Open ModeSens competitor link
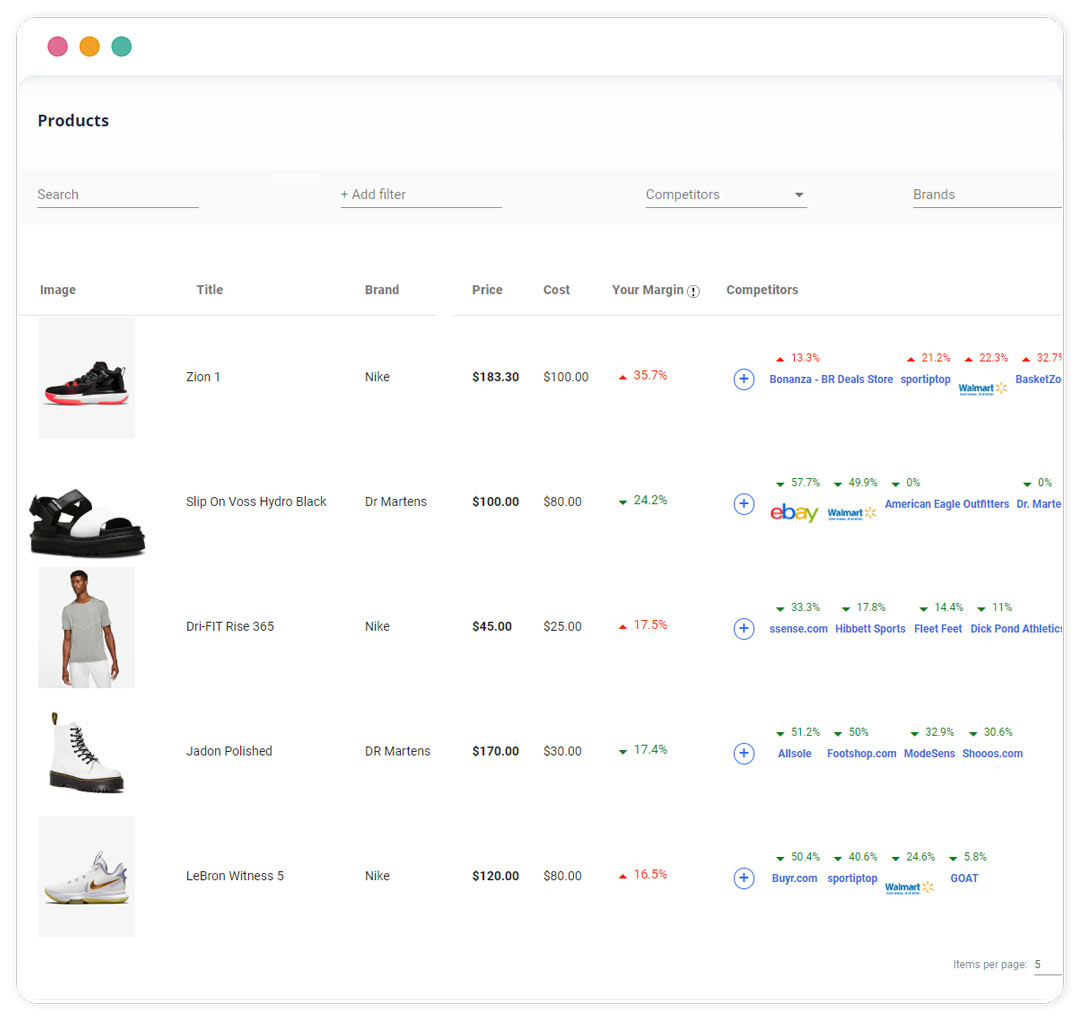This screenshot has width=1080, height=1020. 929,753
